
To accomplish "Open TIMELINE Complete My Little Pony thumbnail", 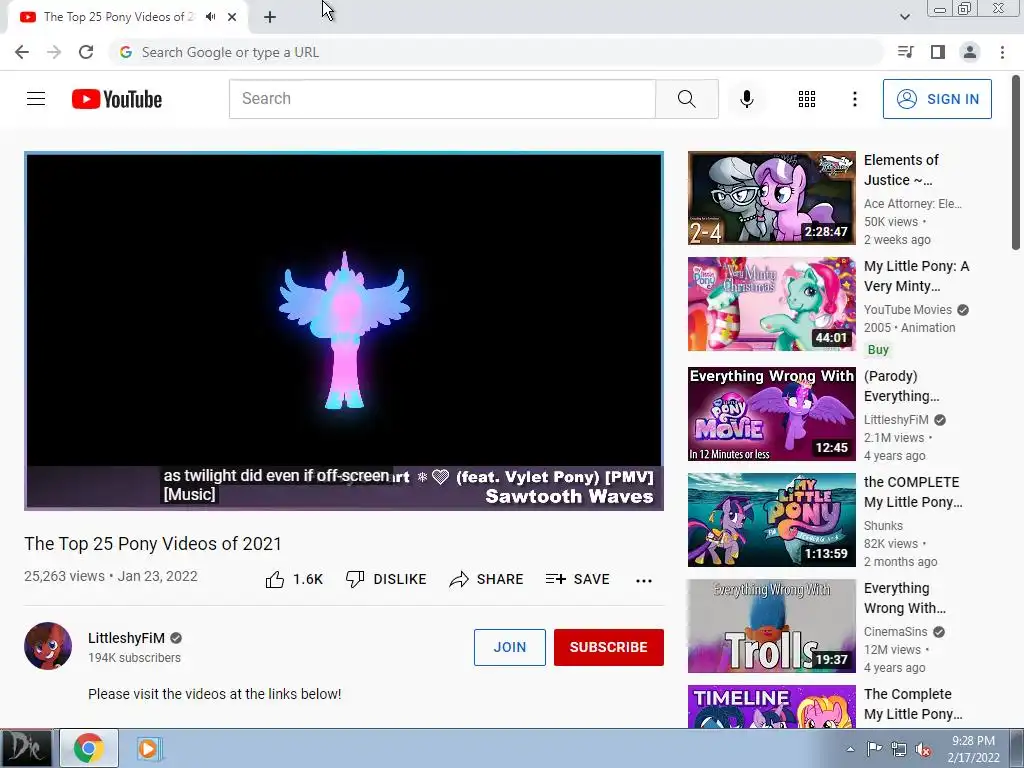I will click(x=771, y=707).
